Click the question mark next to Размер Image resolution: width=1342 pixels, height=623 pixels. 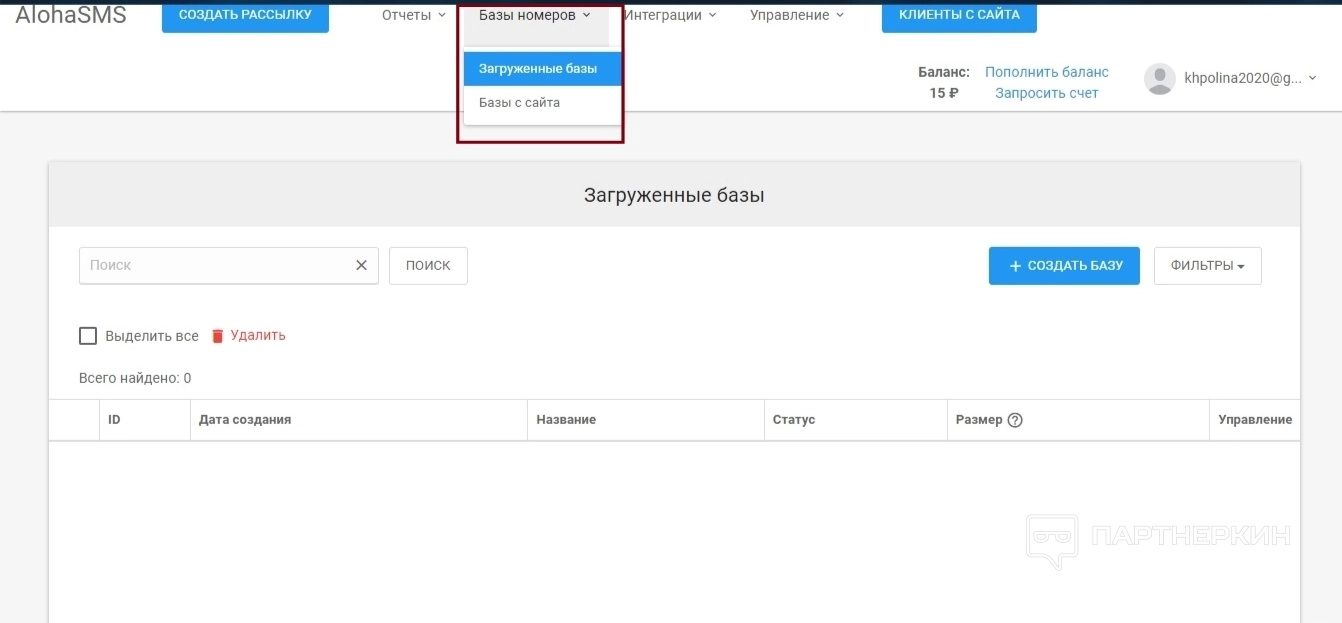pos(1015,420)
